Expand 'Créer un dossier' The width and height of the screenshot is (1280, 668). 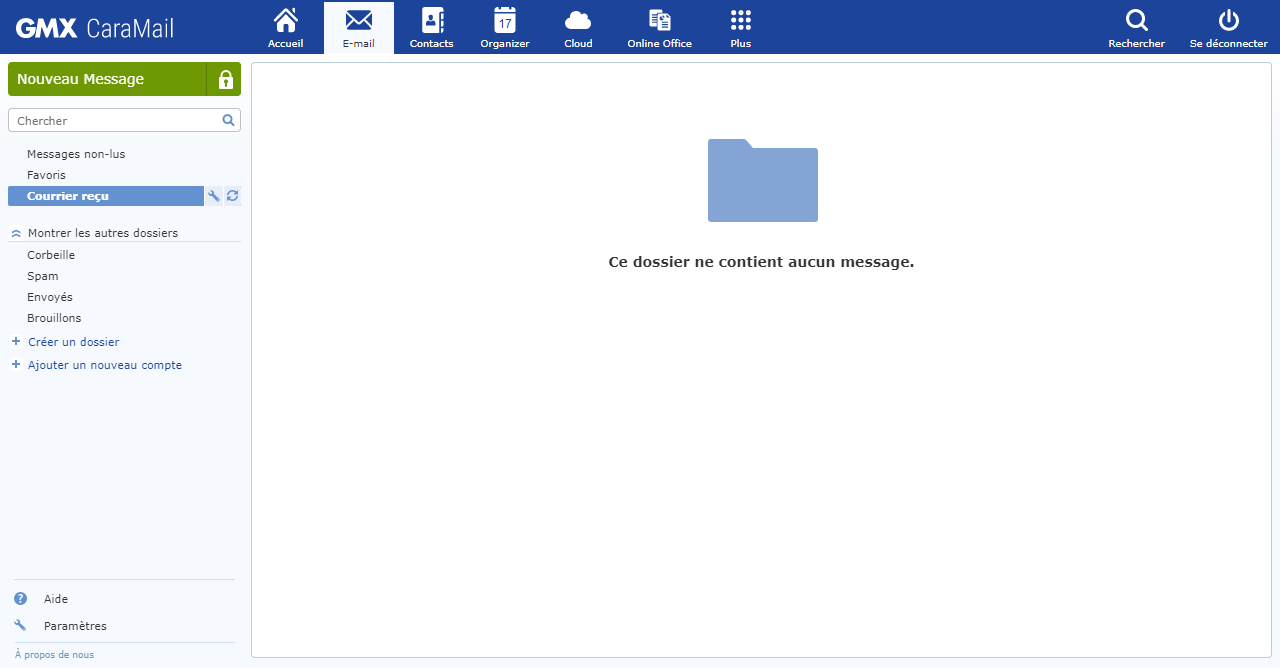(x=75, y=341)
